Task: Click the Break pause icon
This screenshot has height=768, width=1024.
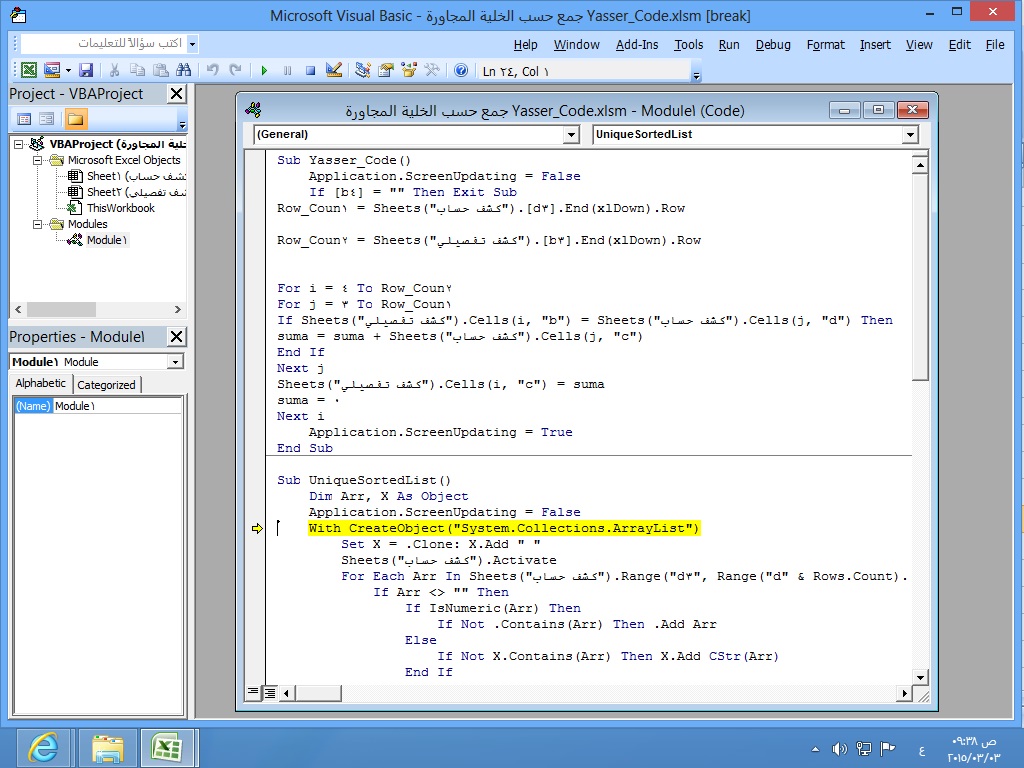Action: coord(287,71)
